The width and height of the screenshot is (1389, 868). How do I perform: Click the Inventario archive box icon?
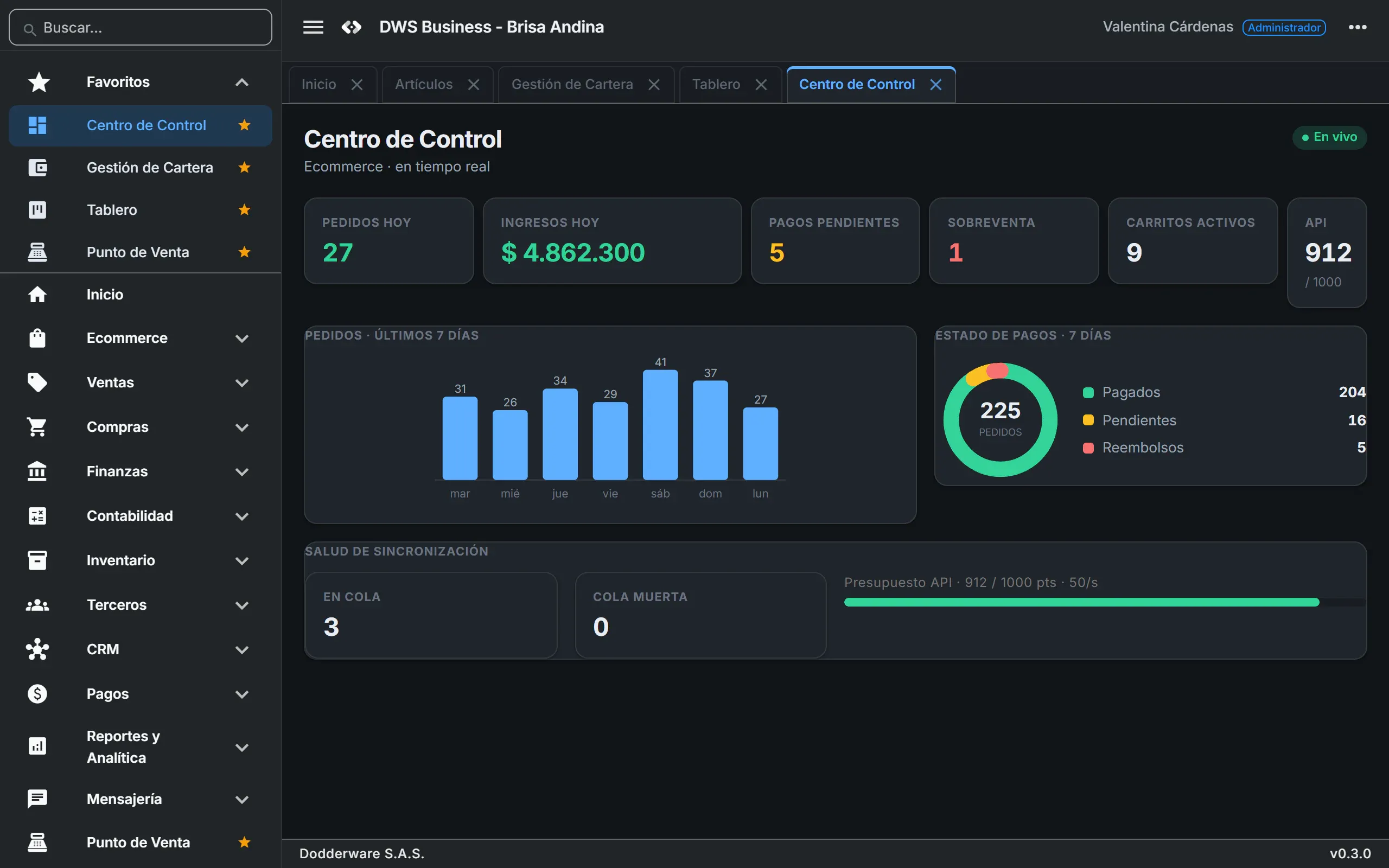(37, 560)
